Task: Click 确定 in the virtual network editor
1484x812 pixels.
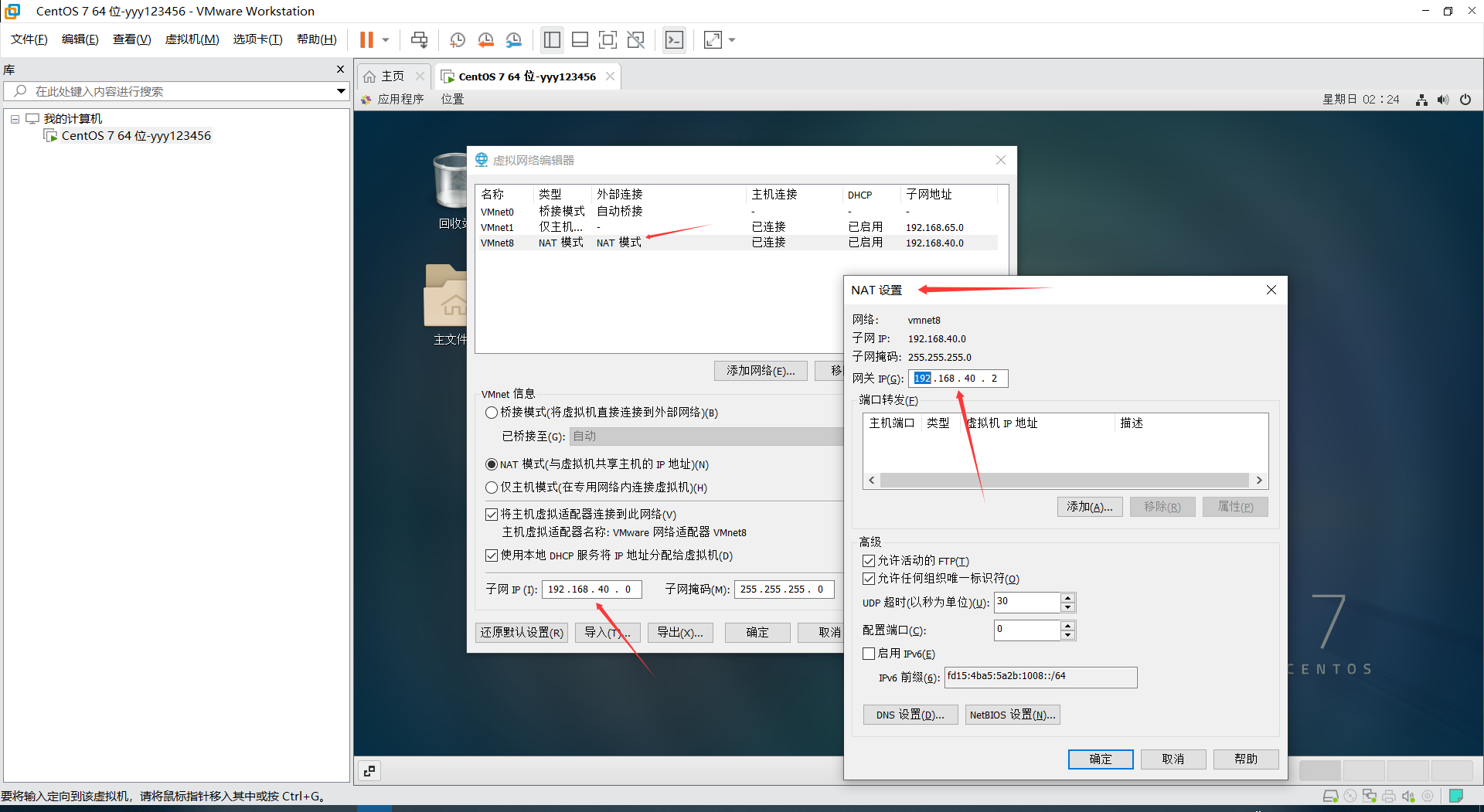Action: point(757,633)
